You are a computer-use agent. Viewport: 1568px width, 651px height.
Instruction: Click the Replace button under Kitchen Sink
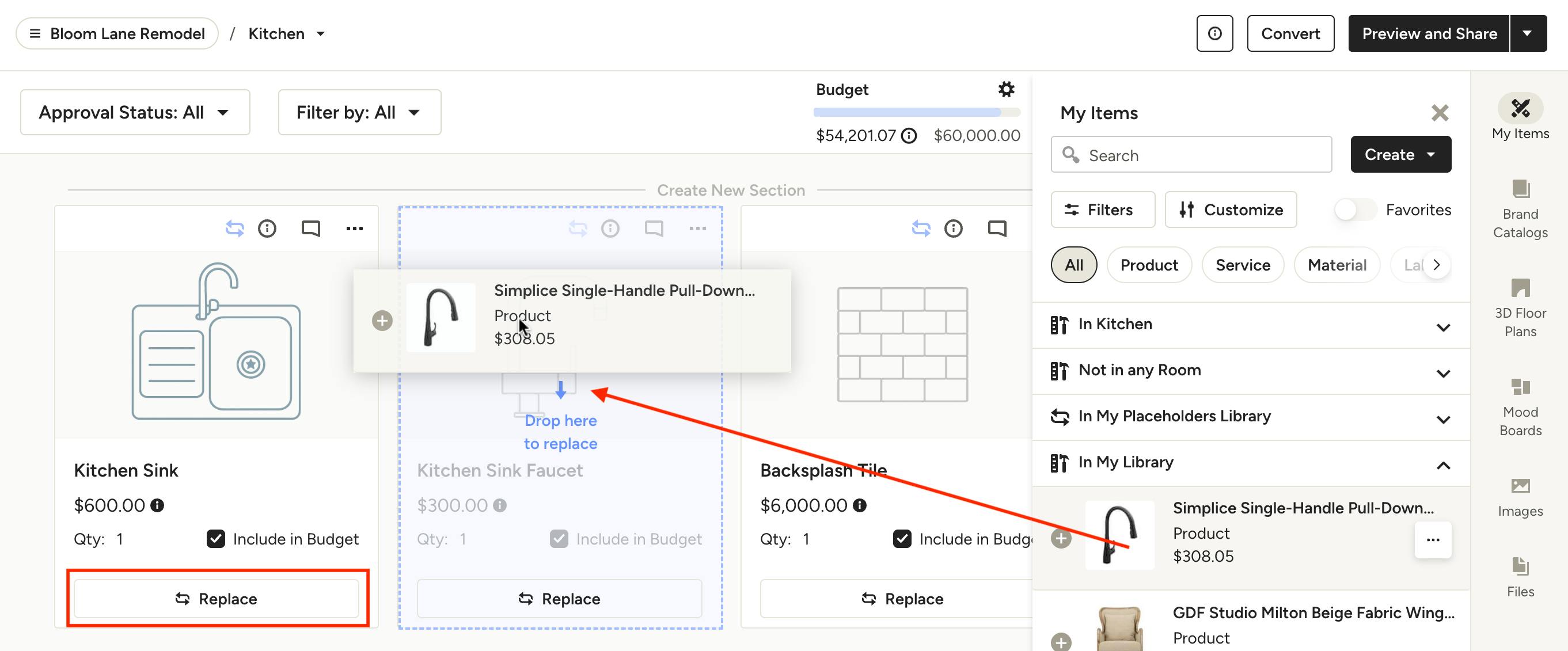coord(217,599)
